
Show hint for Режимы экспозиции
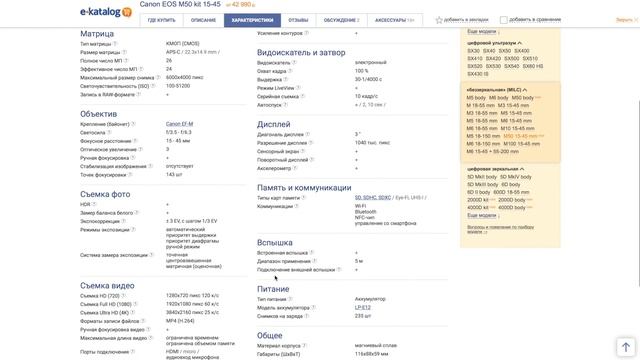pyautogui.click(x=133, y=230)
